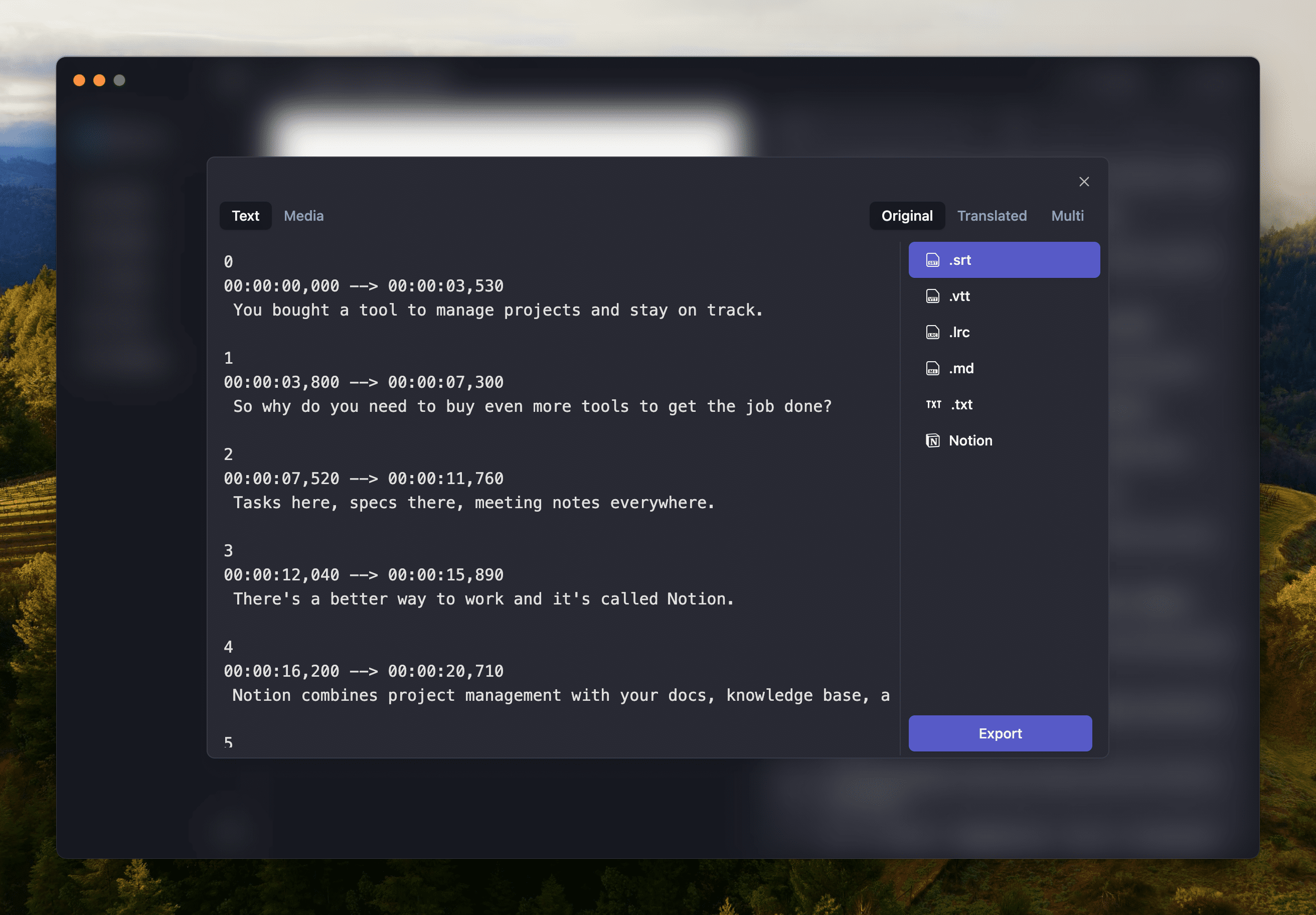Choose the .vtt export format label
This screenshot has width=1316, height=915.
click(x=959, y=296)
